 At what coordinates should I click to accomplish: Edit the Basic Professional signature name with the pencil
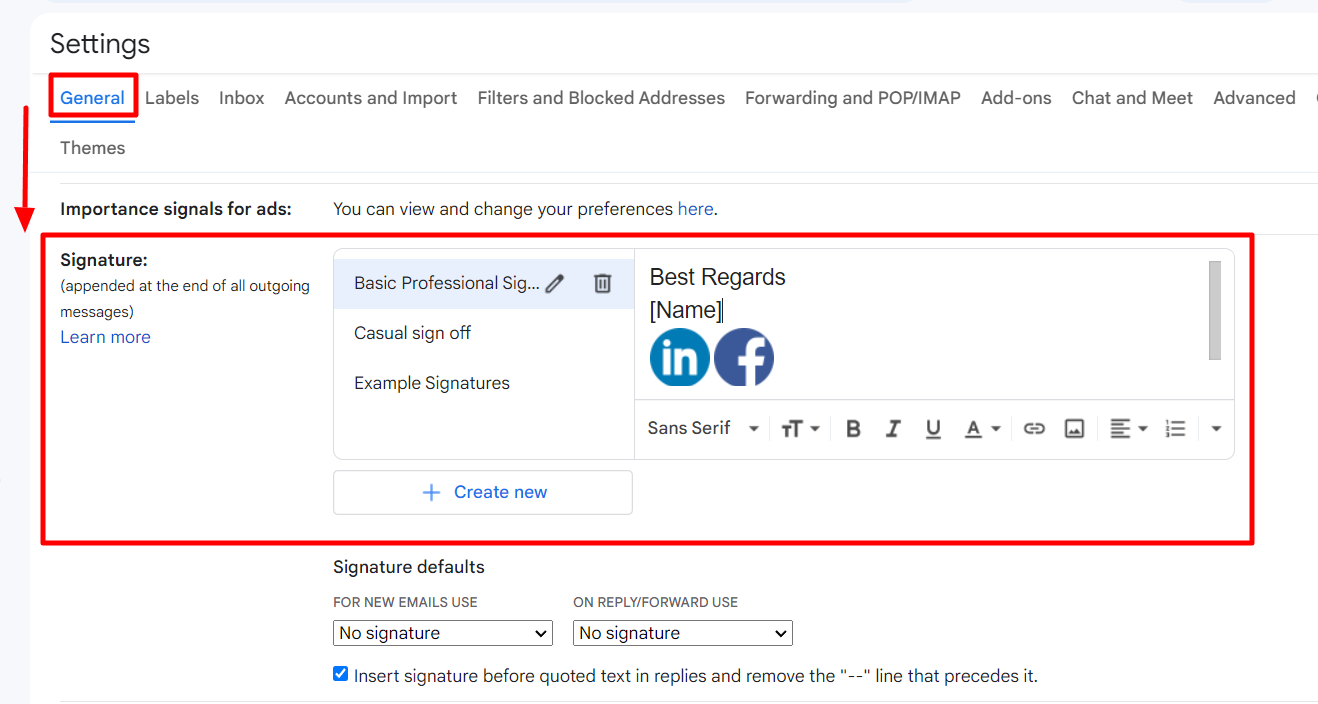pyautogui.click(x=555, y=283)
